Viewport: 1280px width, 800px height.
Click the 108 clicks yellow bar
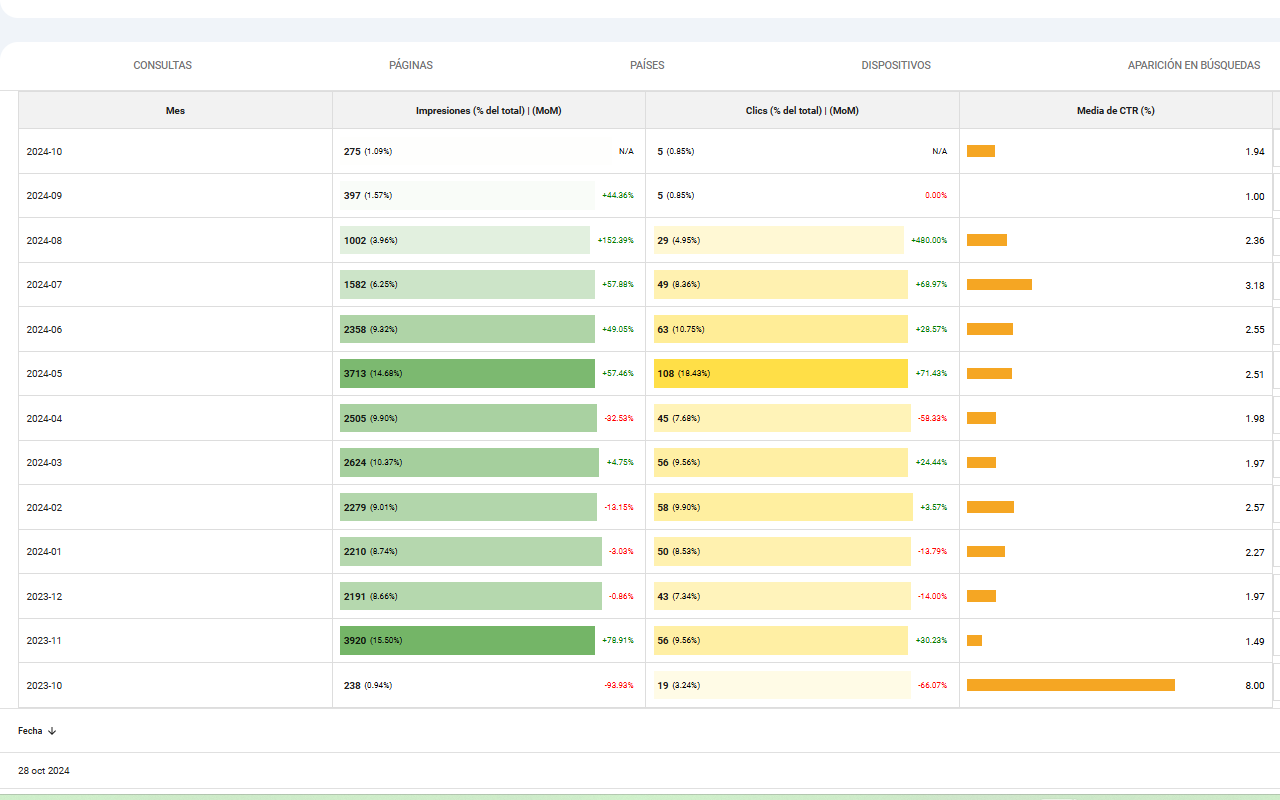(780, 374)
